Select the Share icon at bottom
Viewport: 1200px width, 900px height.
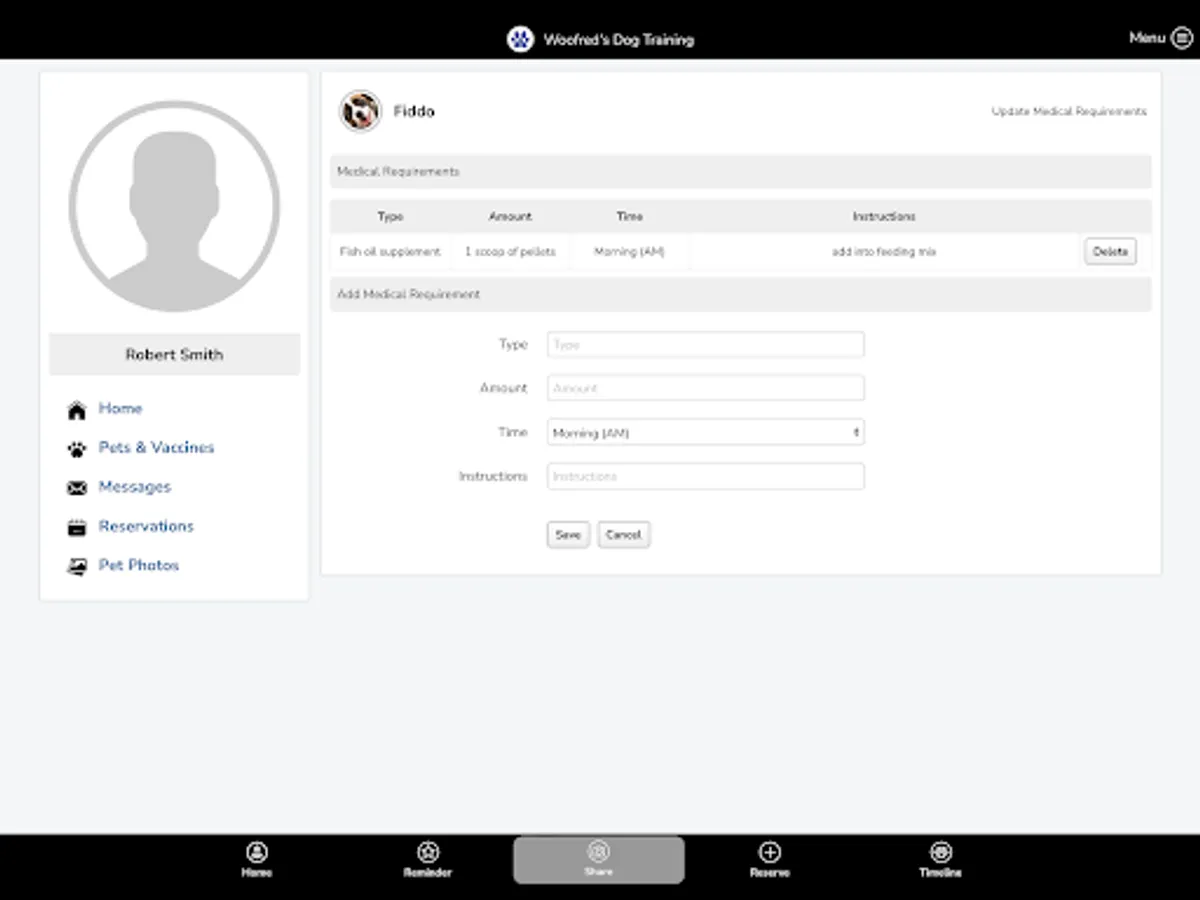598,852
